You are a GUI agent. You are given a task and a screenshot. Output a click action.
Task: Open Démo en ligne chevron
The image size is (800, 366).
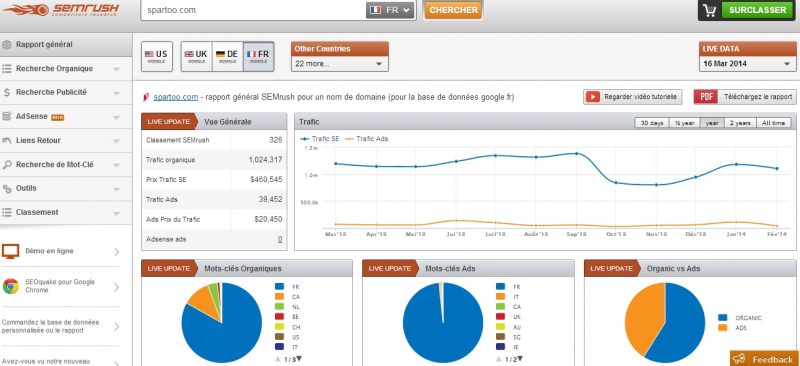117,252
